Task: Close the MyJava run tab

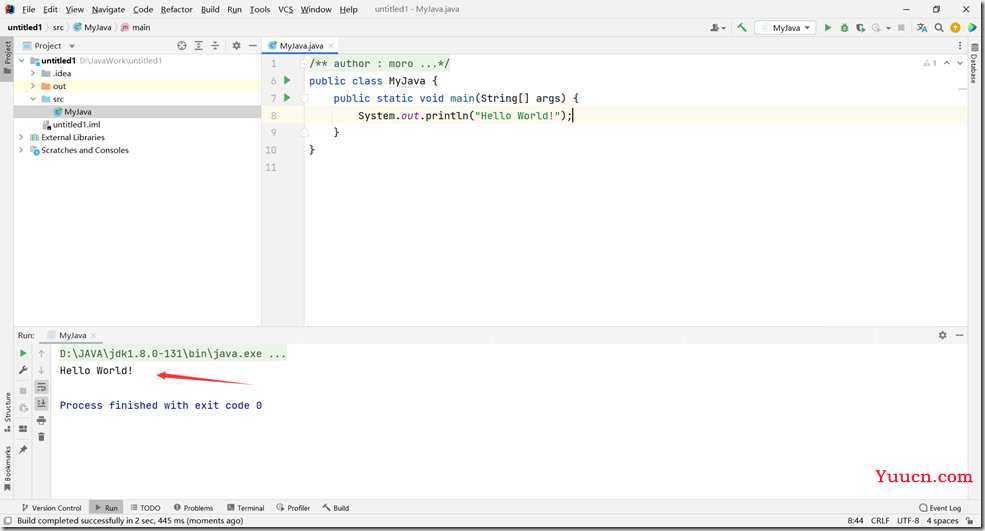Action: click(94, 336)
